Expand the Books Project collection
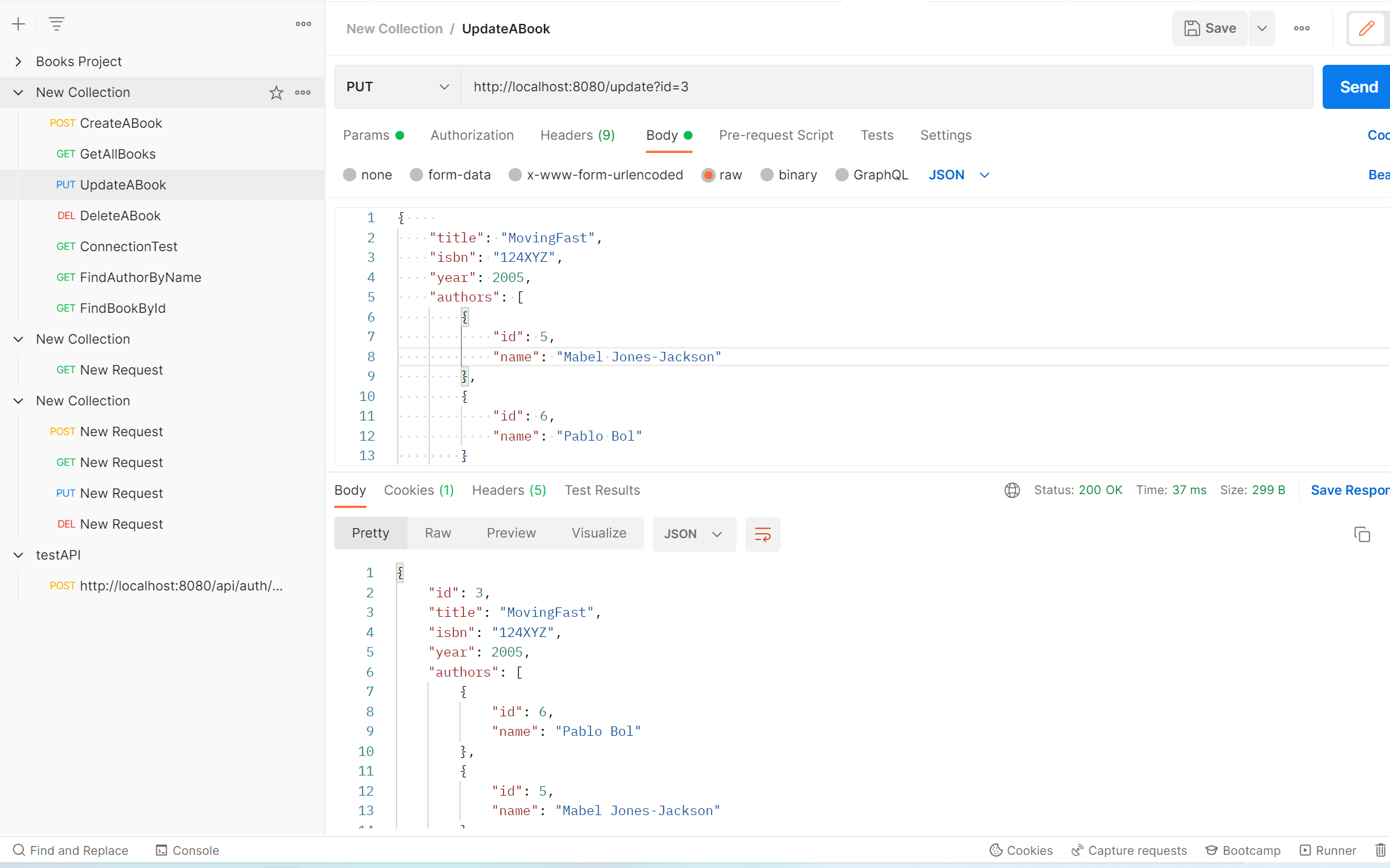Image resolution: width=1390 pixels, height=868 pixels. pos(18,62)
